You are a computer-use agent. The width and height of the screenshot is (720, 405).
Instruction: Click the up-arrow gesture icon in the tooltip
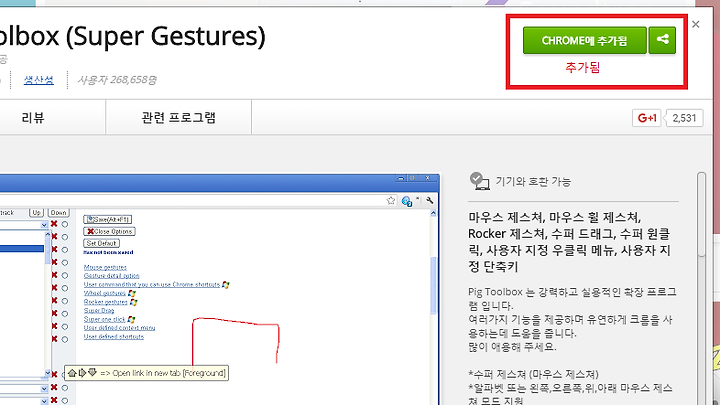point(72,372)
